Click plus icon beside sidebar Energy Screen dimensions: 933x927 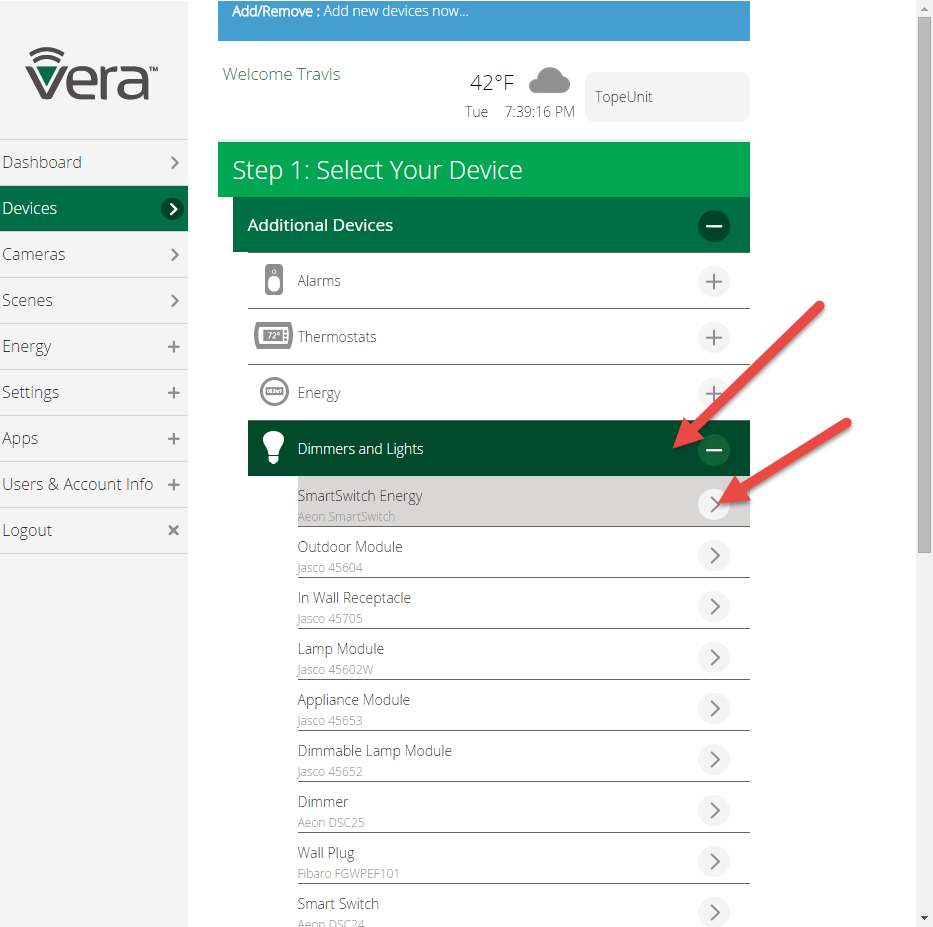(x=173, y=346)
